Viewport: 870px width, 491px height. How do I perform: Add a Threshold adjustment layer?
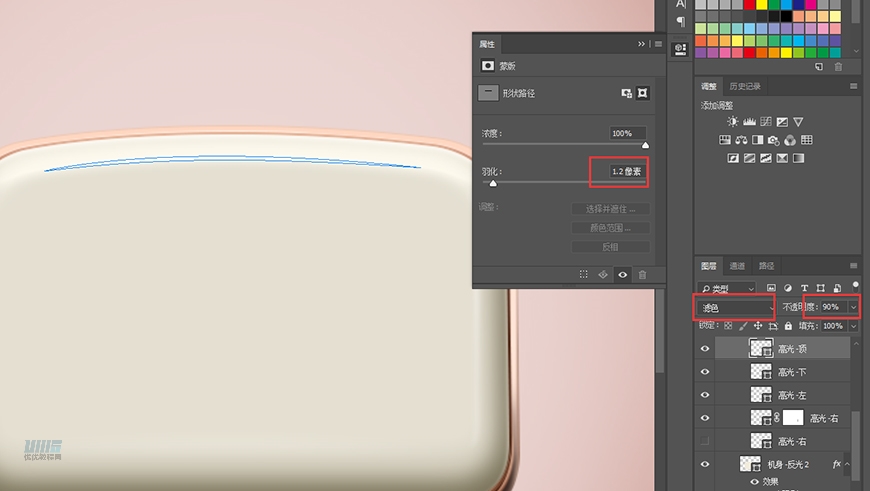point(766,158)
